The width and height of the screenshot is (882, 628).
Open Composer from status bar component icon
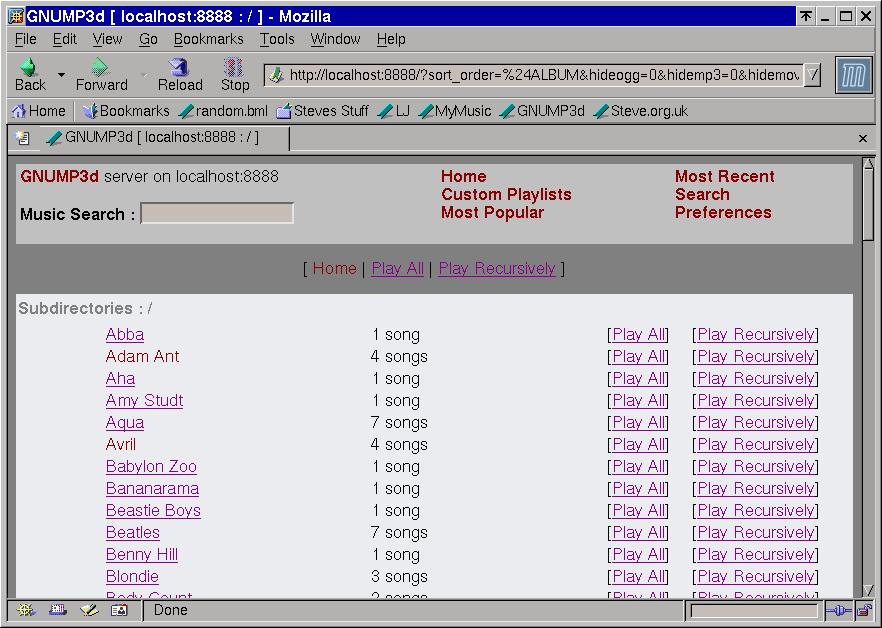[89, 610]
